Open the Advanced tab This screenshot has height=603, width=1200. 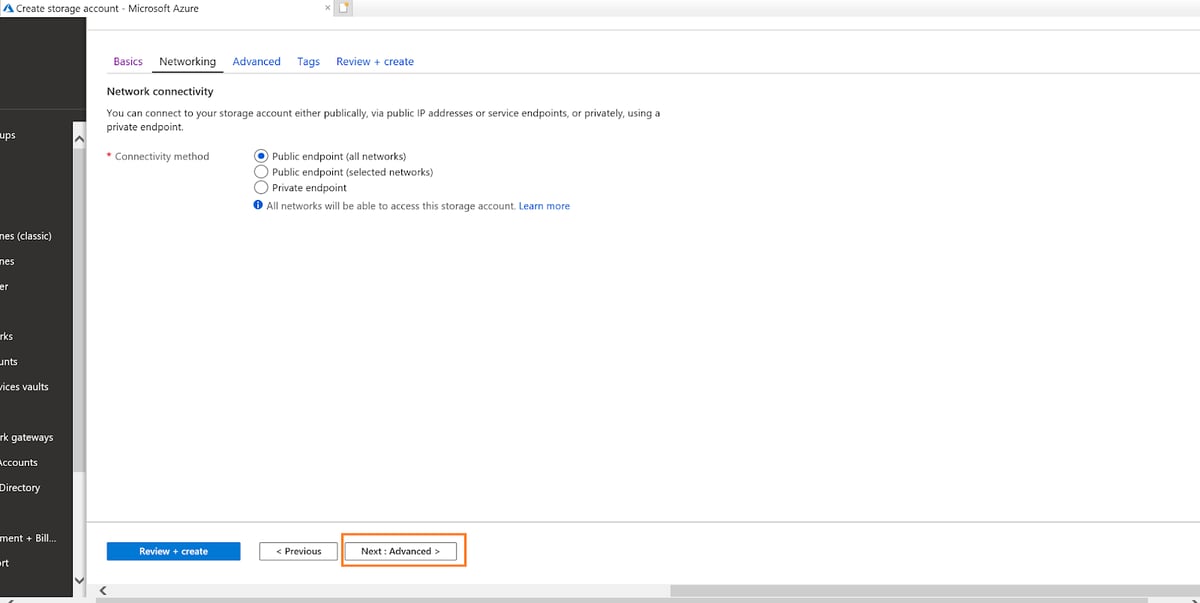pos(256,62)
